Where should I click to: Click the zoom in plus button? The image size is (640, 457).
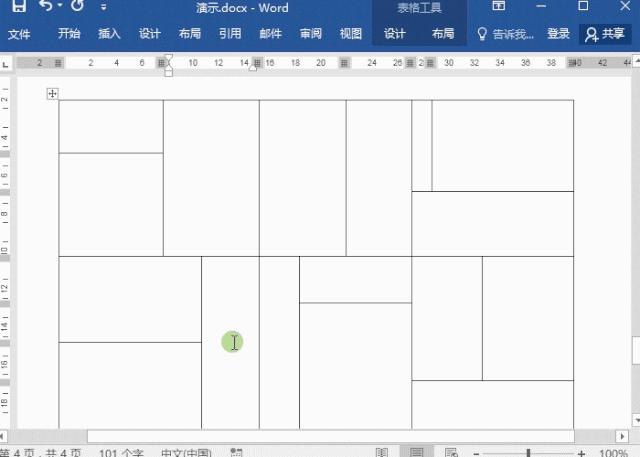click(582, 453)
